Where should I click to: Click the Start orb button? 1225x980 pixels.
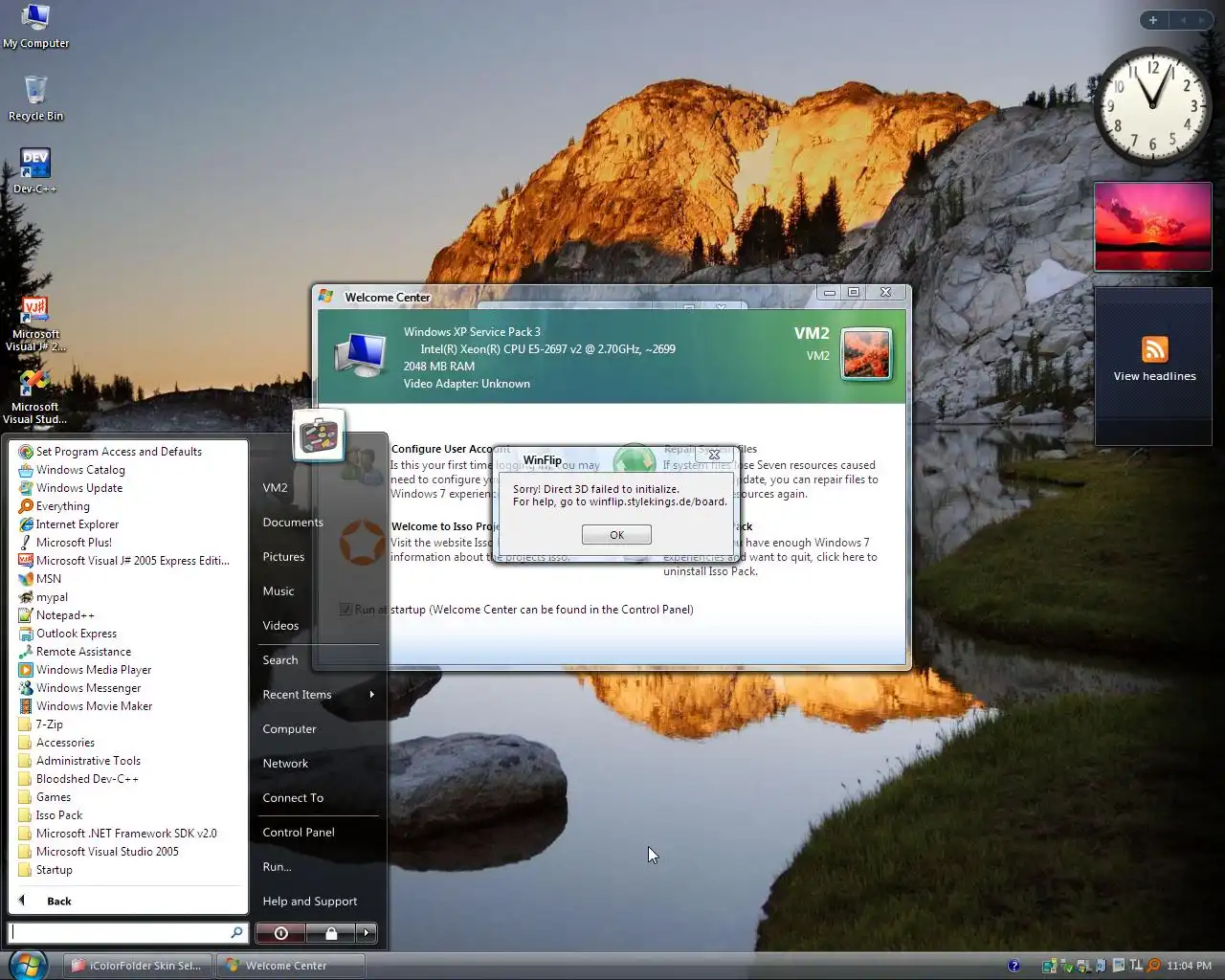pyautogui.click(x=28, y=964)
